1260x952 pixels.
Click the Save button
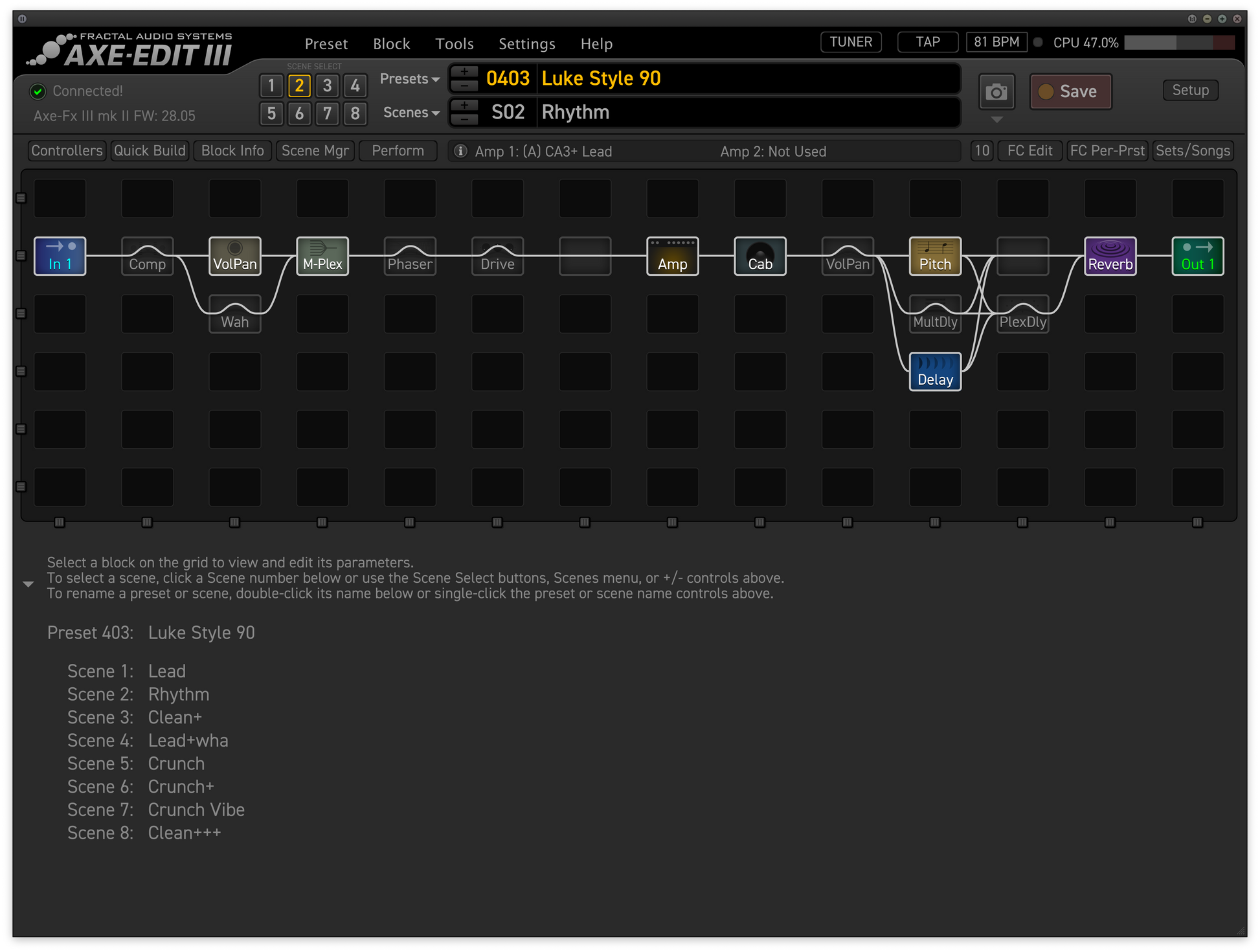[1070, 92]
